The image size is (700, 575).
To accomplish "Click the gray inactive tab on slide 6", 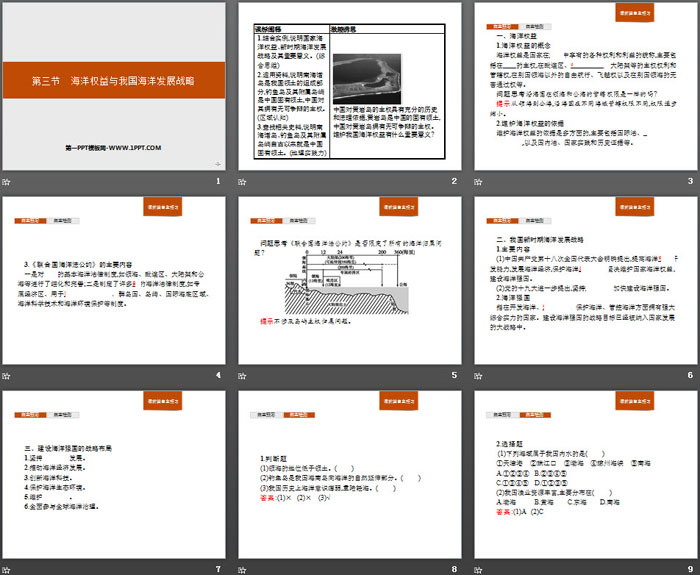I will tap(534, 221).
